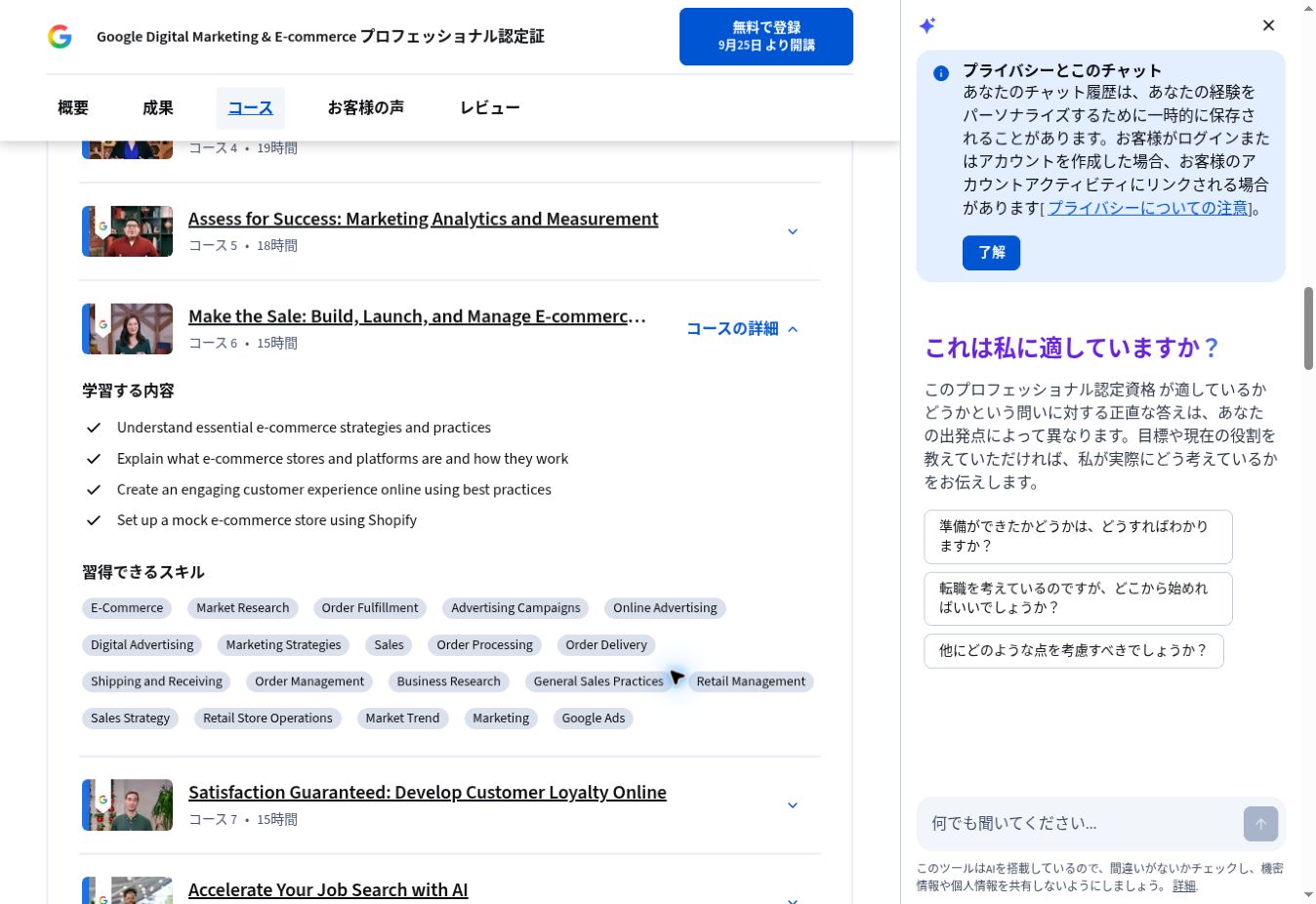
Task: Click the Order Fulfillment skill tag
Action: pyautogui.click(x=370, y=608)
